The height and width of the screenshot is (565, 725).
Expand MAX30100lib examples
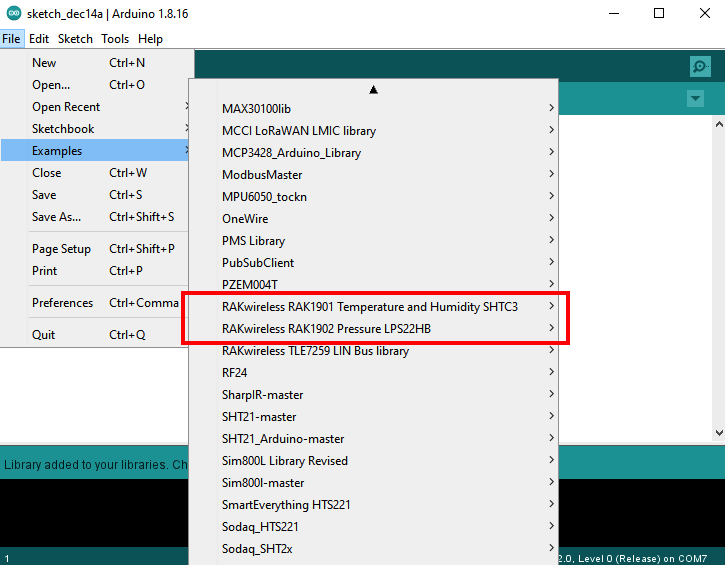pyautogui.click(x=374, y=109)
